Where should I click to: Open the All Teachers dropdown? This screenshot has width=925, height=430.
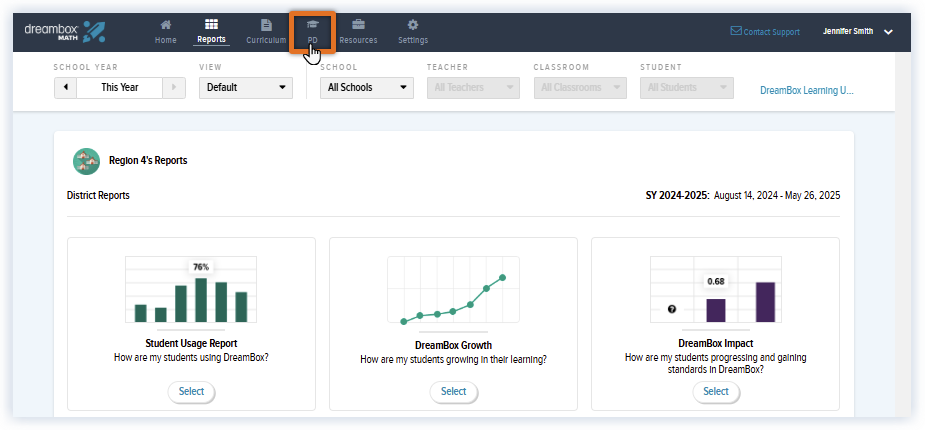tap(473, 87)
